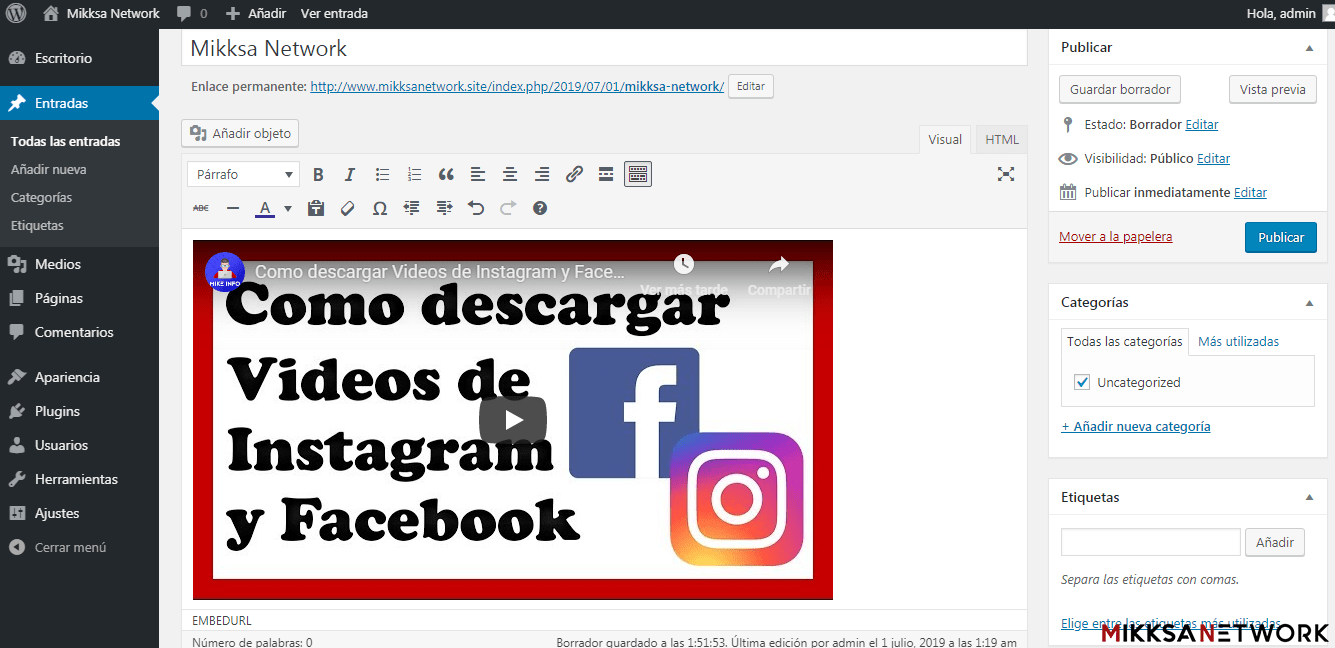This screenshot has width=1335, height=648.
Task: Insert special character with Omega icon
Action: (x=380, y=208)
